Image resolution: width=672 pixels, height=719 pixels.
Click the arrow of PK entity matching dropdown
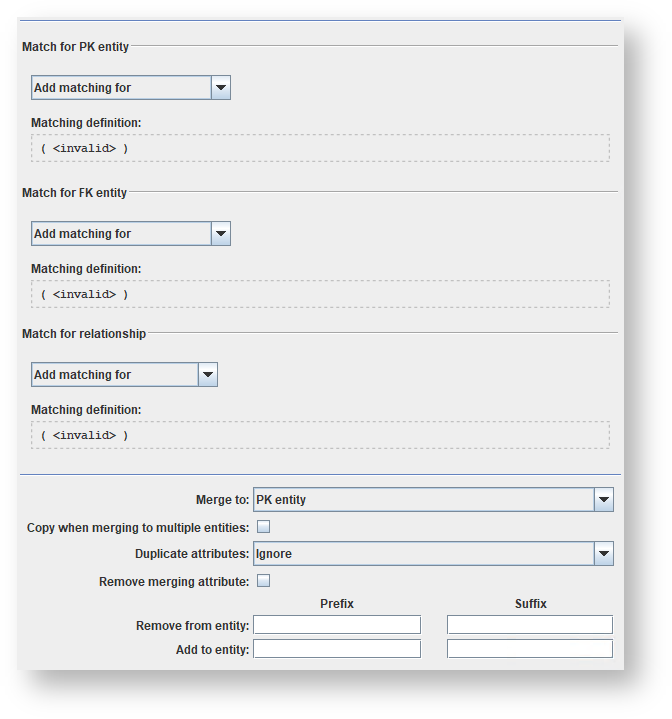[x=221, y=88]
